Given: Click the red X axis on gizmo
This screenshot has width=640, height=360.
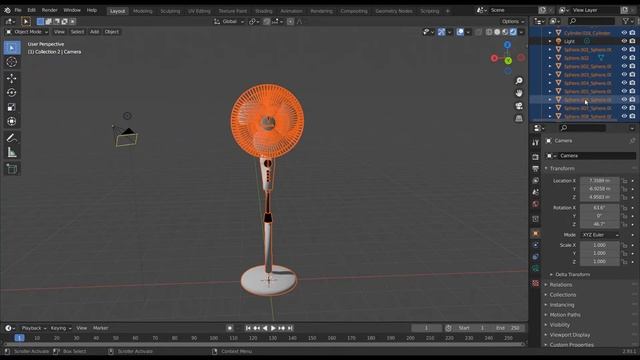Looking at the screenshot, I should 494,58.
